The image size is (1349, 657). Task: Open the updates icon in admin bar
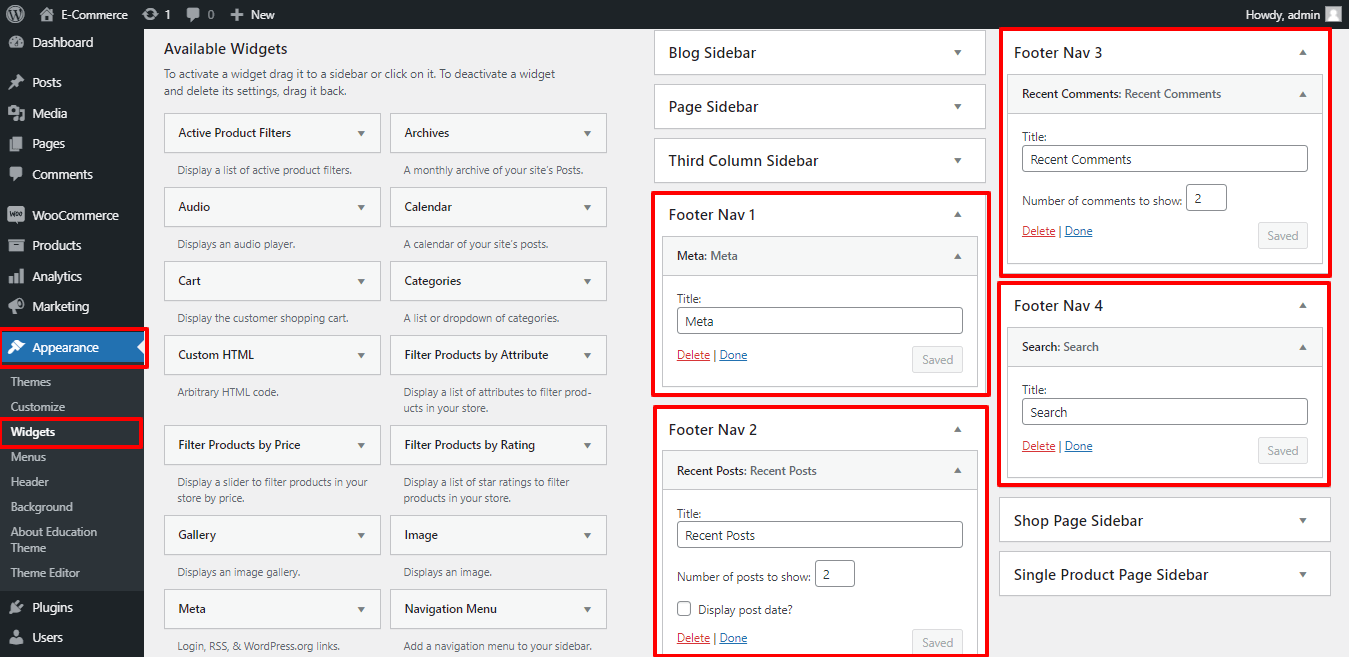(x=150, y=14)
